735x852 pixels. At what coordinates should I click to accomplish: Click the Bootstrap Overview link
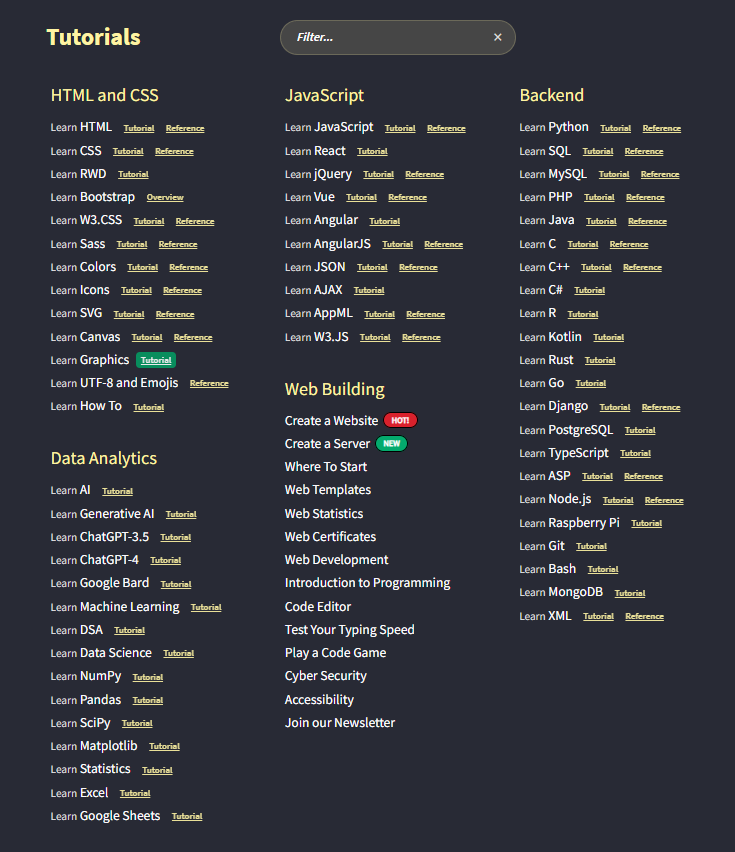coord(165,197)
